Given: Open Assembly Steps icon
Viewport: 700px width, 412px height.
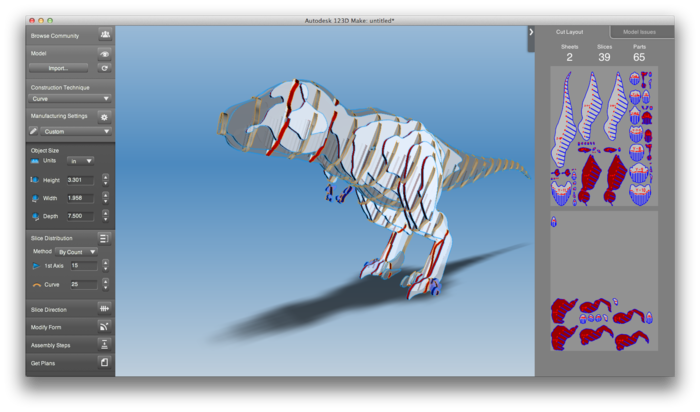Looking at the screenshot, I should (104, 344).
